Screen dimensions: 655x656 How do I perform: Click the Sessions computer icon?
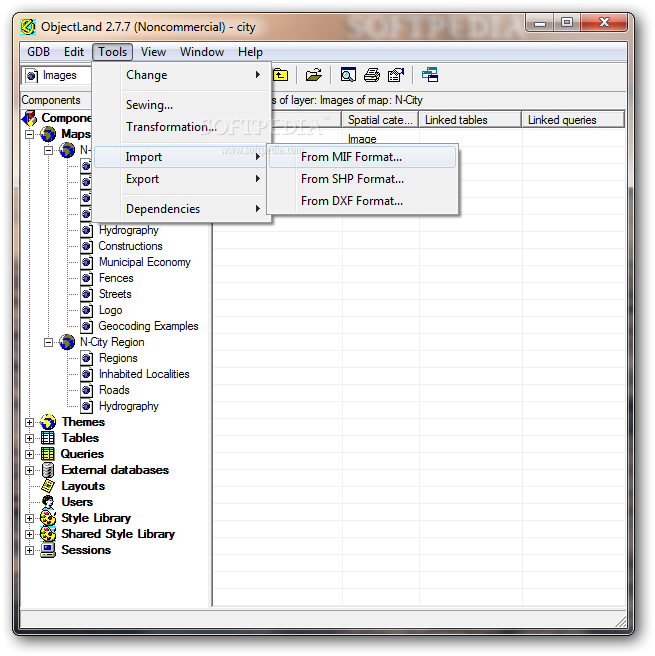click(x=48, y=550)
